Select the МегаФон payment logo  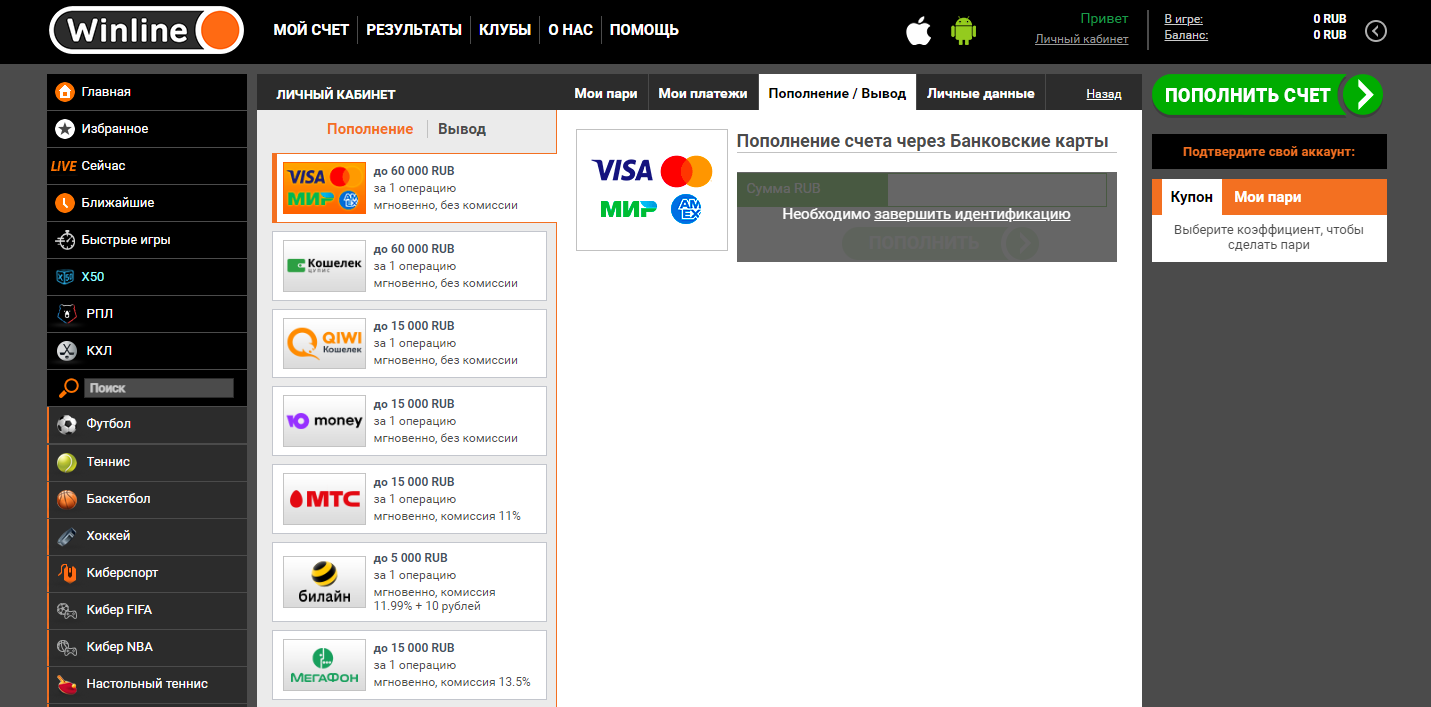click(x=324, y=667)
